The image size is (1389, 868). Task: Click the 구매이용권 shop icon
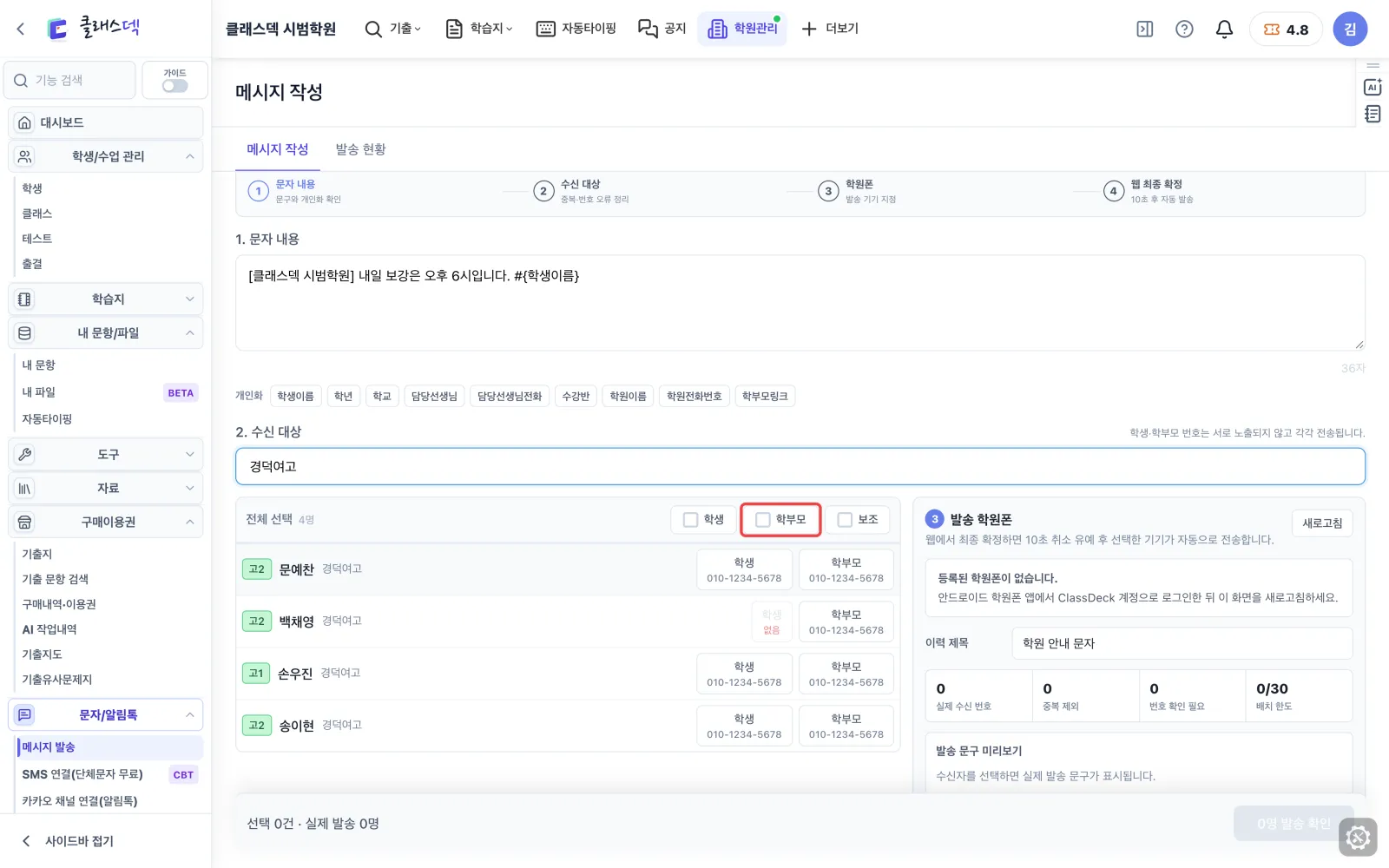coord(24,522)
